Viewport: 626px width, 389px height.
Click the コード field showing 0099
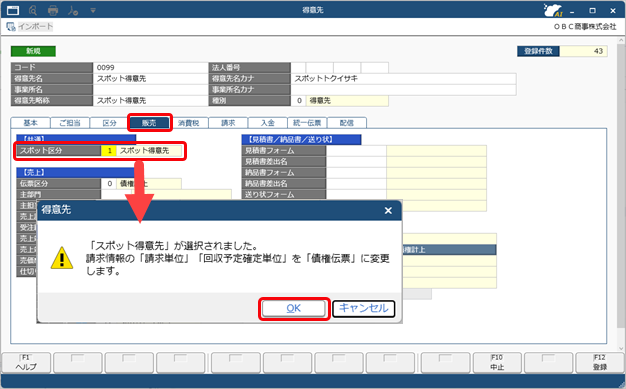pyautogui.click(x=151, y=67)
